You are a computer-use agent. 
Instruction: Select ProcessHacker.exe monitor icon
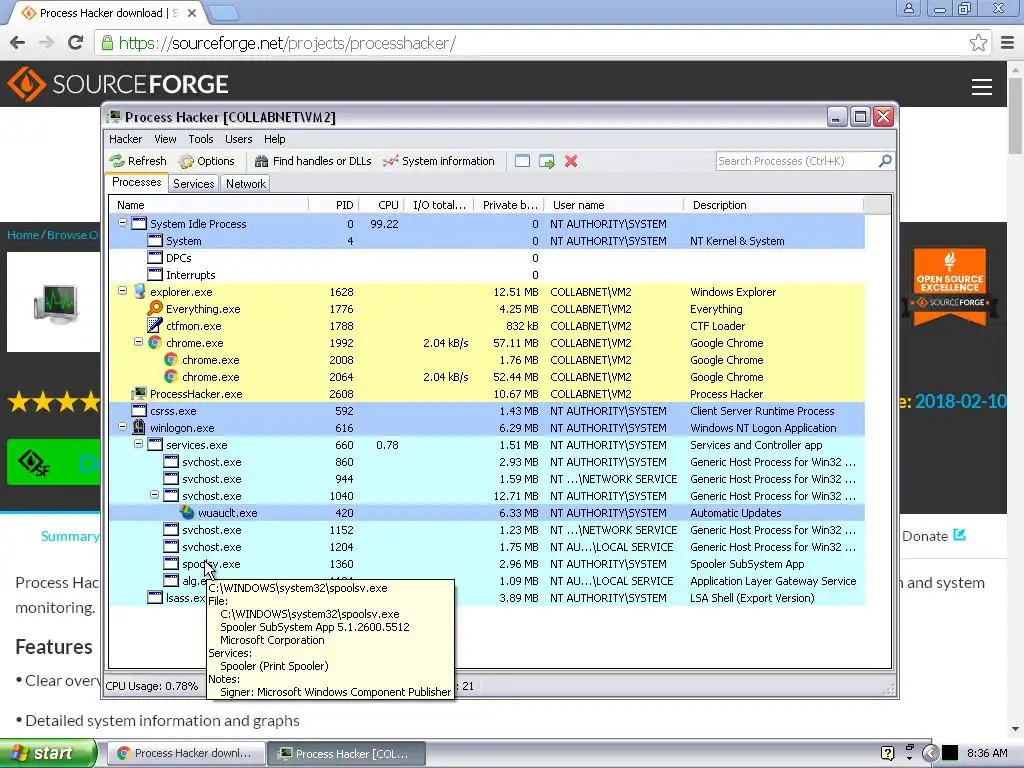pos(139,393)
